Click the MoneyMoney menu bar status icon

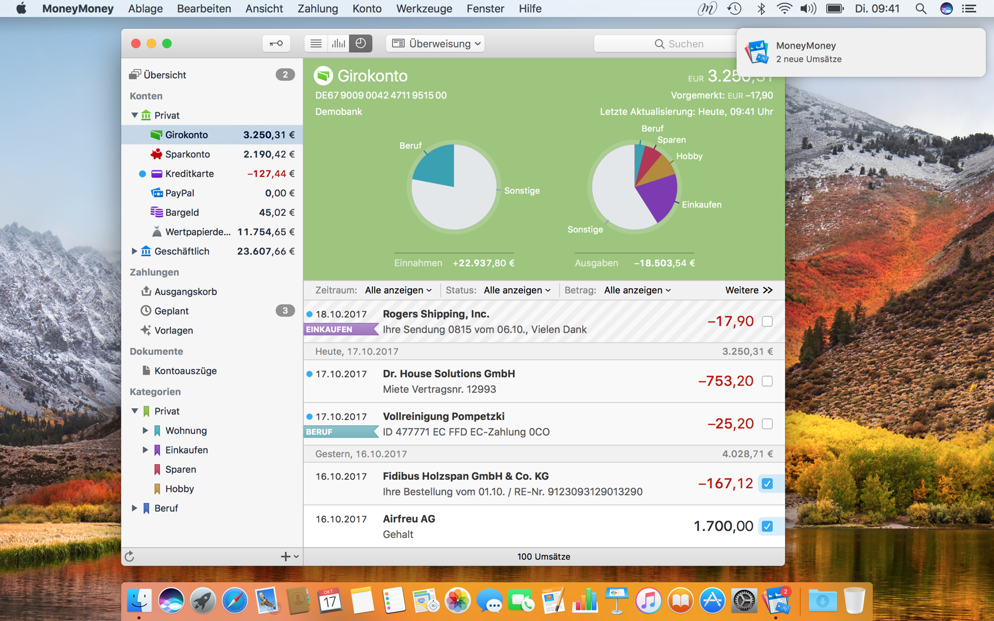click(707, 9)
